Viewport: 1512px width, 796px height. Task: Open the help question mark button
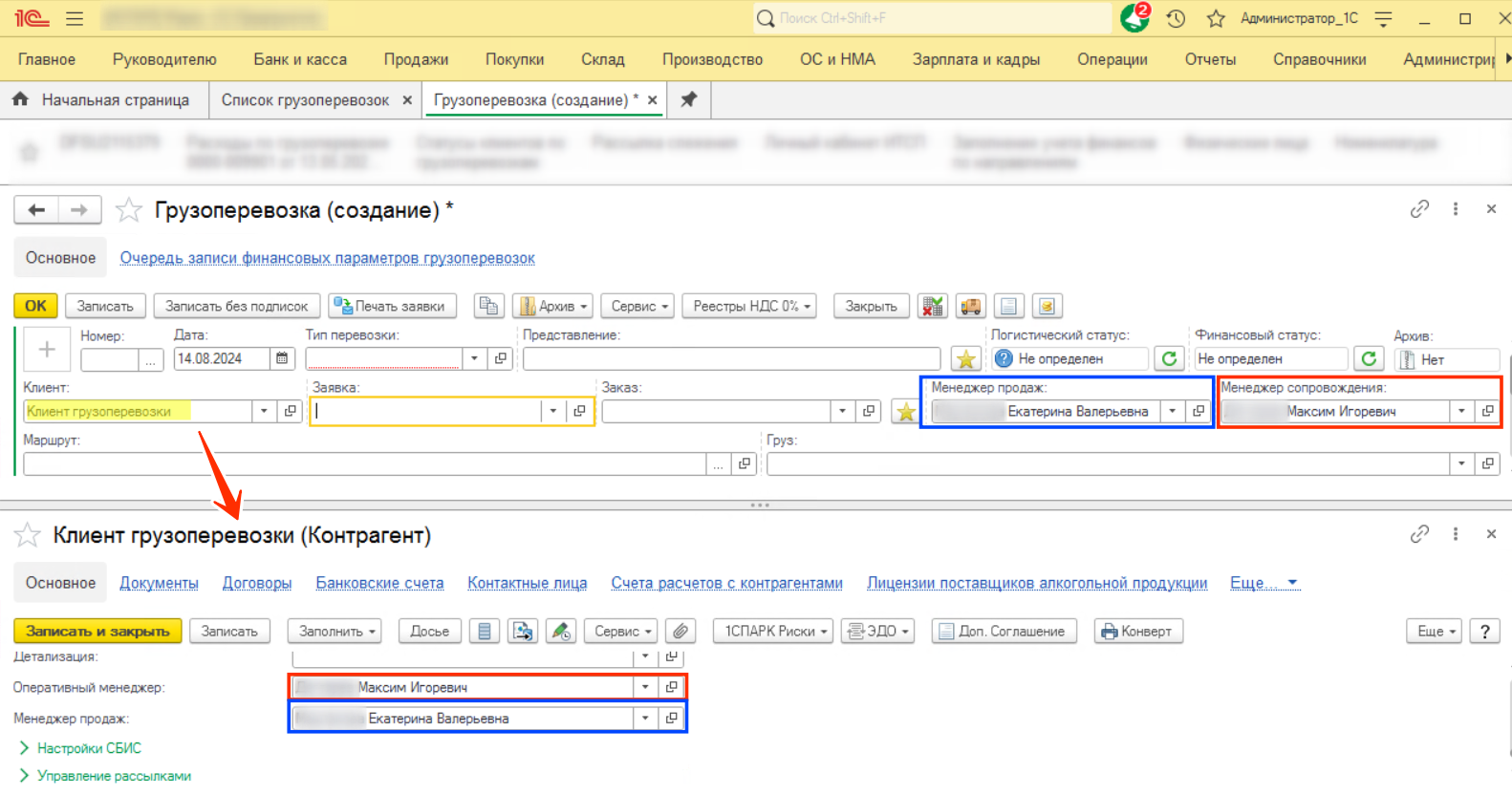1484,631
